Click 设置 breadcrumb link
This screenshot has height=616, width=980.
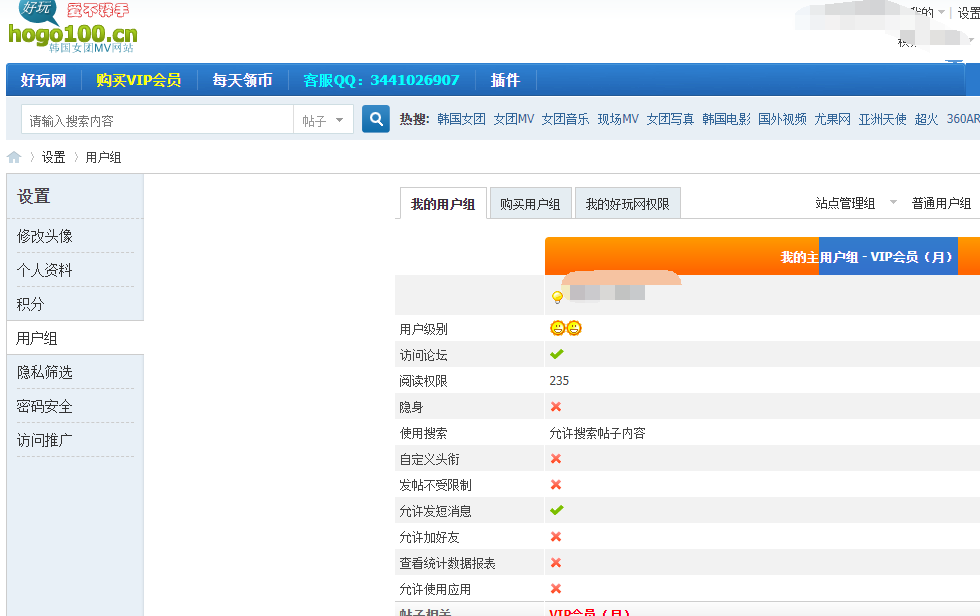click(53, 157)
